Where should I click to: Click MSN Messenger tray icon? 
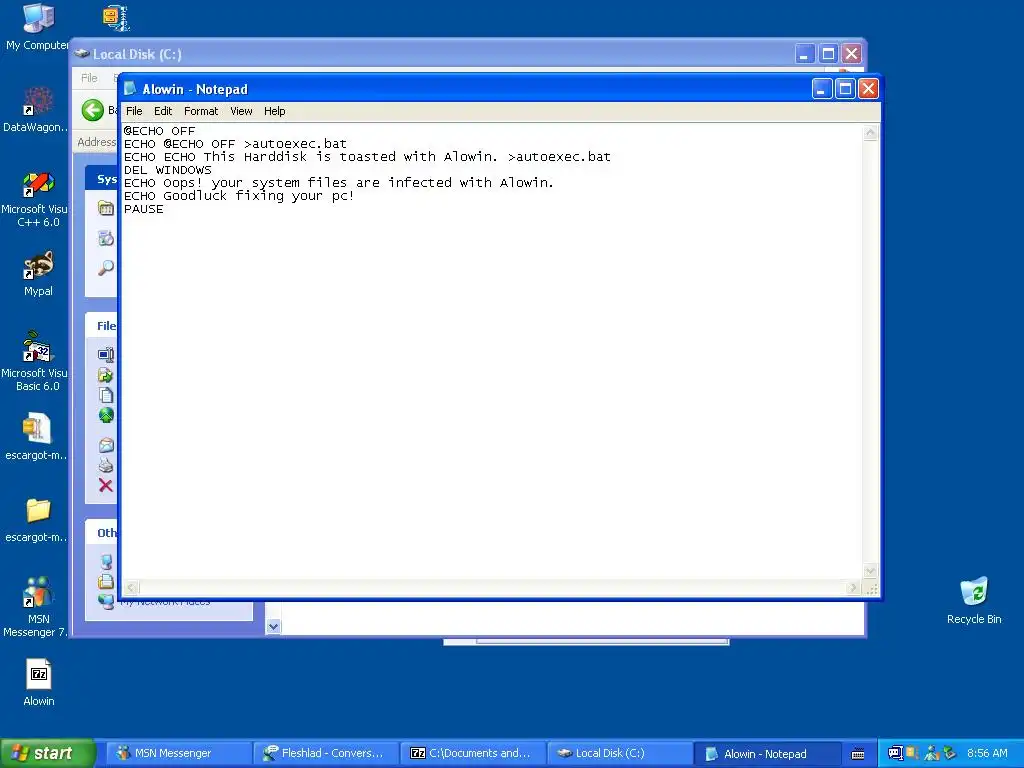pos(931,753)
